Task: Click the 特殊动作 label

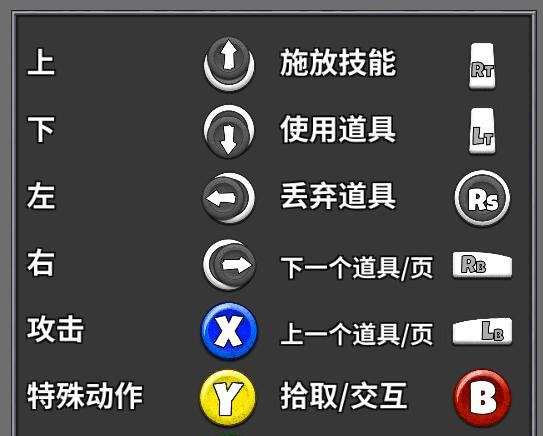Action: click(x=85, y=396)
